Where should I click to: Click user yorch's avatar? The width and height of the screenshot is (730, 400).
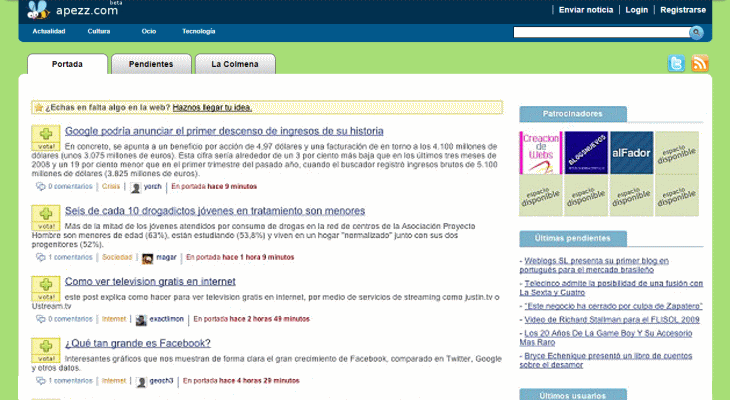pos(135,188)
